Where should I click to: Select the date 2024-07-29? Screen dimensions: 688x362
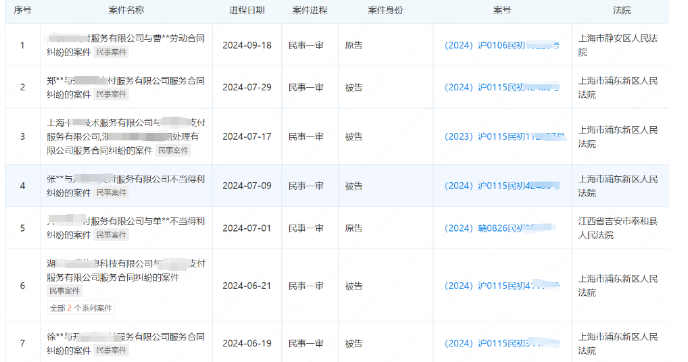click(x=247, y=87)
